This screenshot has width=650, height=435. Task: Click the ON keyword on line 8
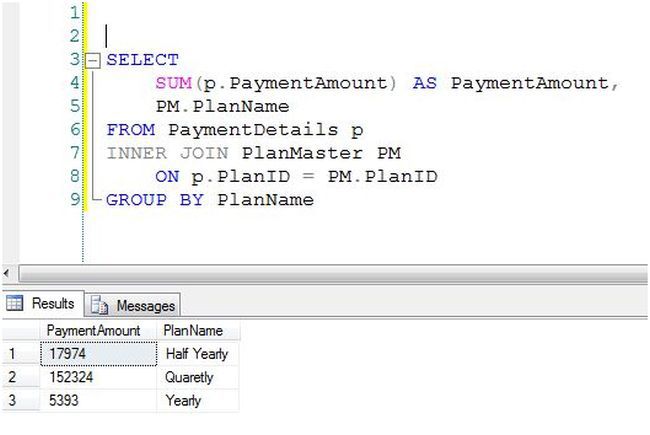coord(167,177)
